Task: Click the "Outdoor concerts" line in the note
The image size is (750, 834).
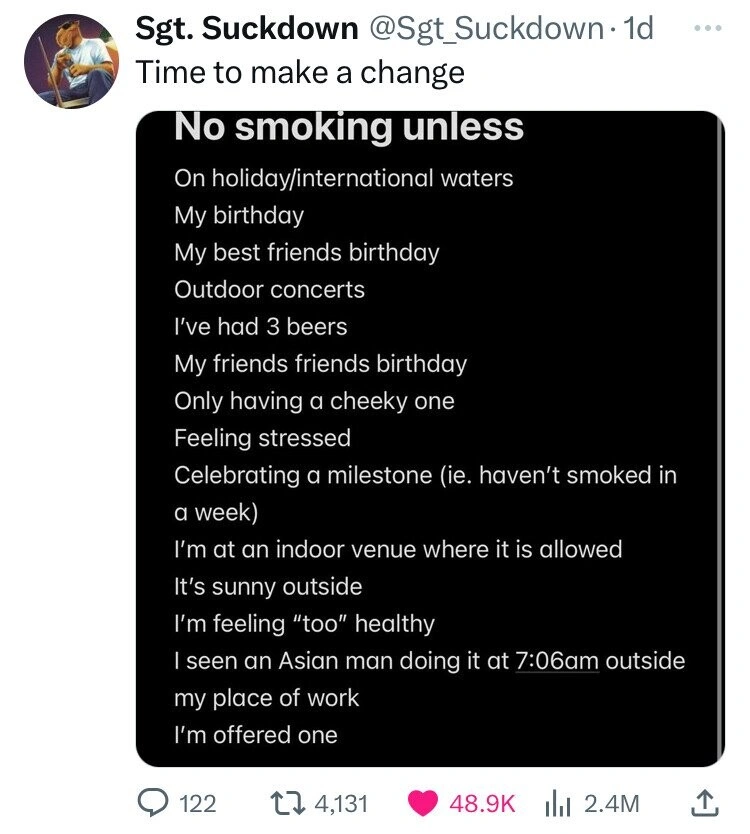Action: point(269,290)
